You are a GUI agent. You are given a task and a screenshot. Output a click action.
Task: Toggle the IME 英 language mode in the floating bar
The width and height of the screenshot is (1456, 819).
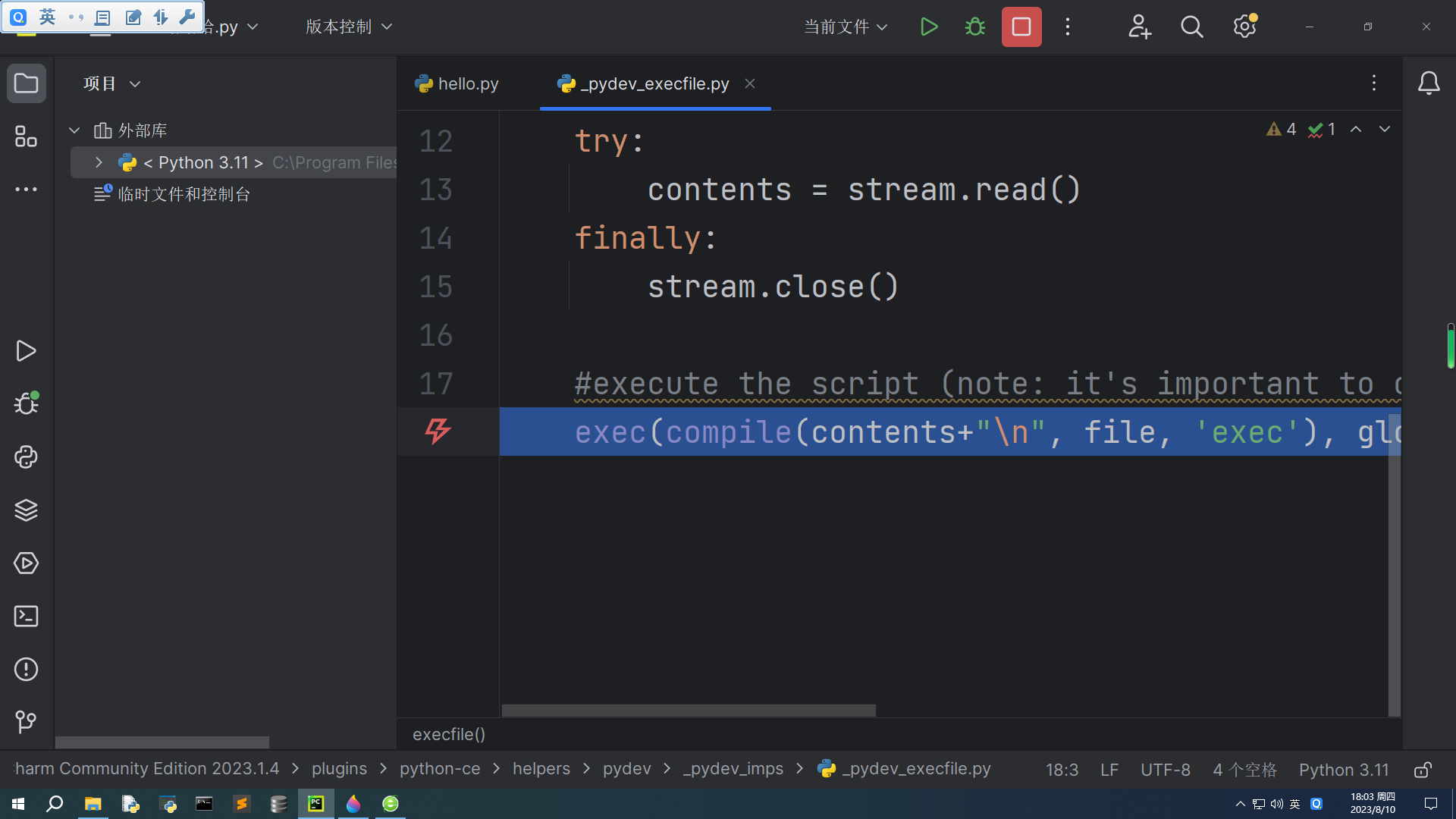(x=47, y=17)
